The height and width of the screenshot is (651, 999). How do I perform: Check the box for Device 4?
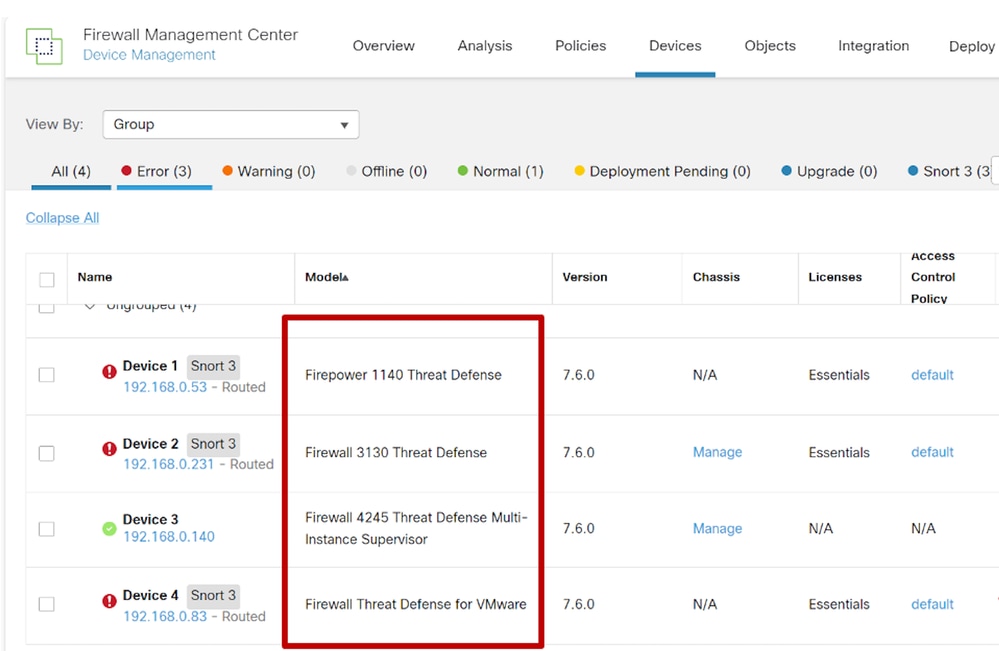tap(47, 604)
